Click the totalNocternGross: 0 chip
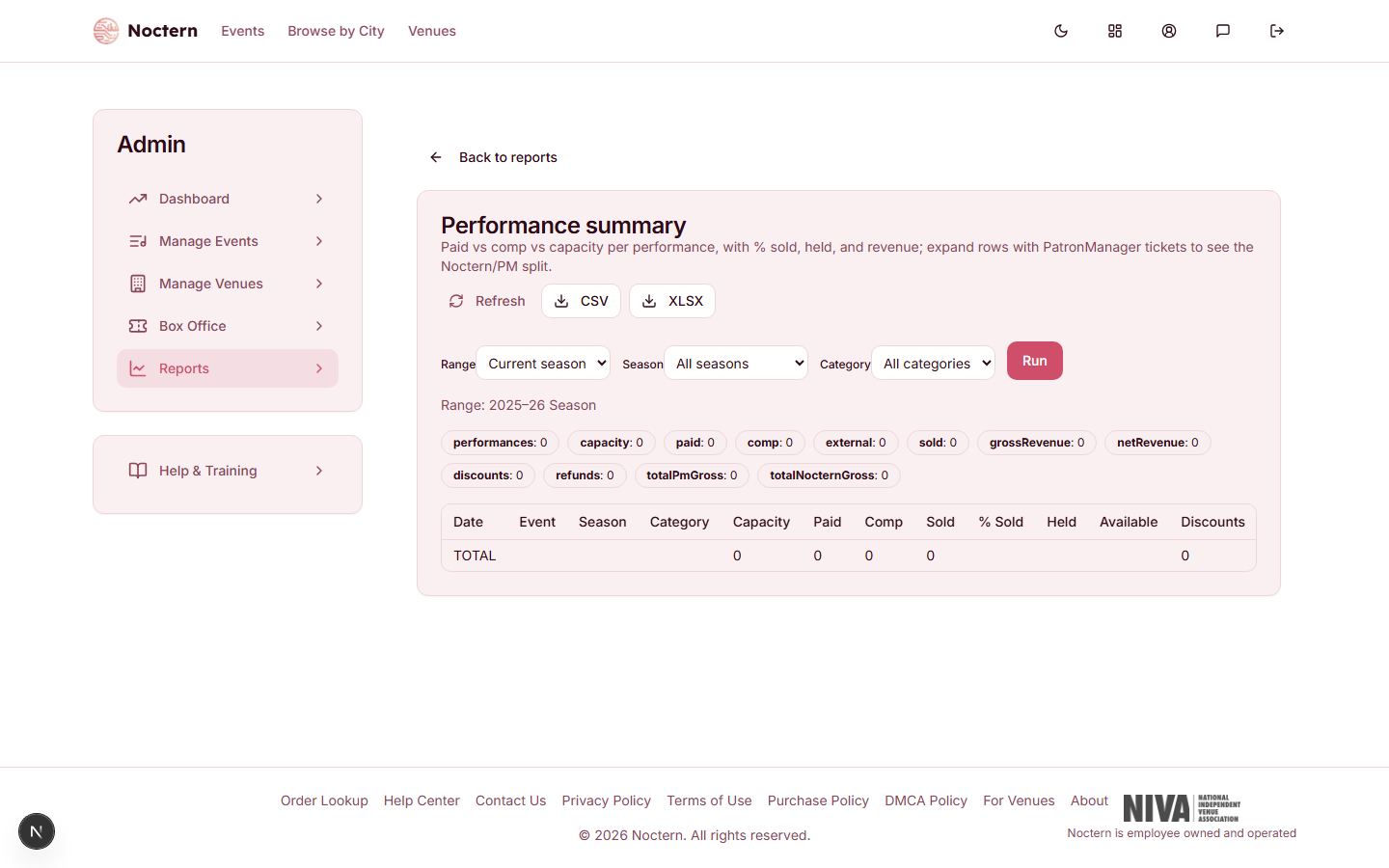The width and height of the screenshot is (1389, 868). point(829,475)
